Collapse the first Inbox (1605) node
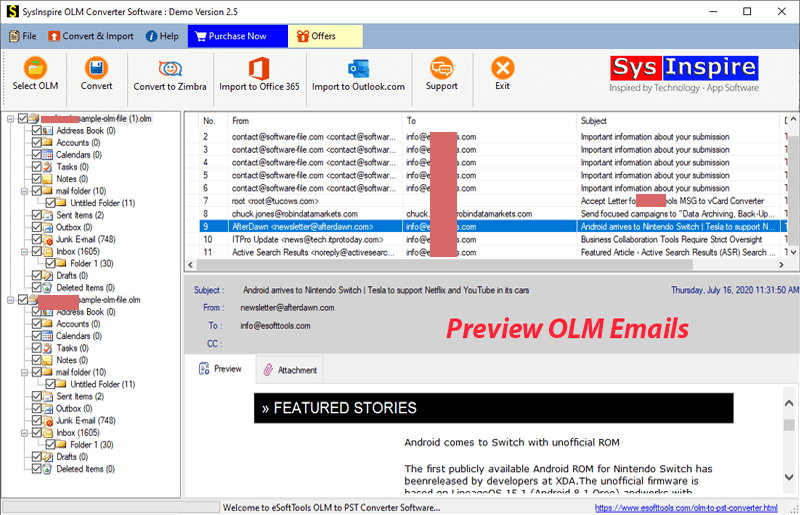This screenshot has height=515, width=800. tap(24, 252)
